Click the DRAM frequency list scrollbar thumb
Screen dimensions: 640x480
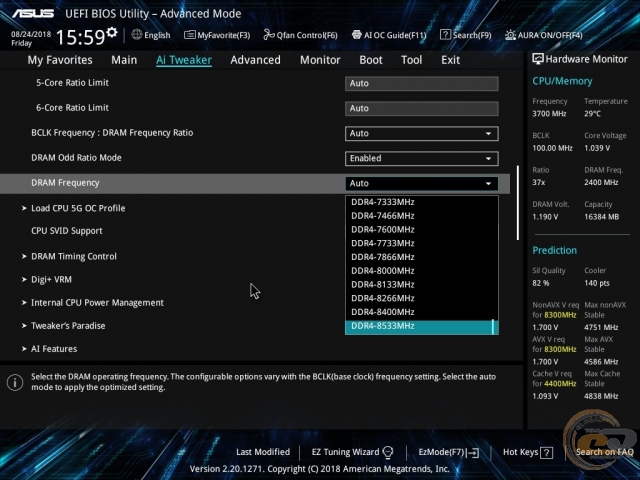[494, 326]
